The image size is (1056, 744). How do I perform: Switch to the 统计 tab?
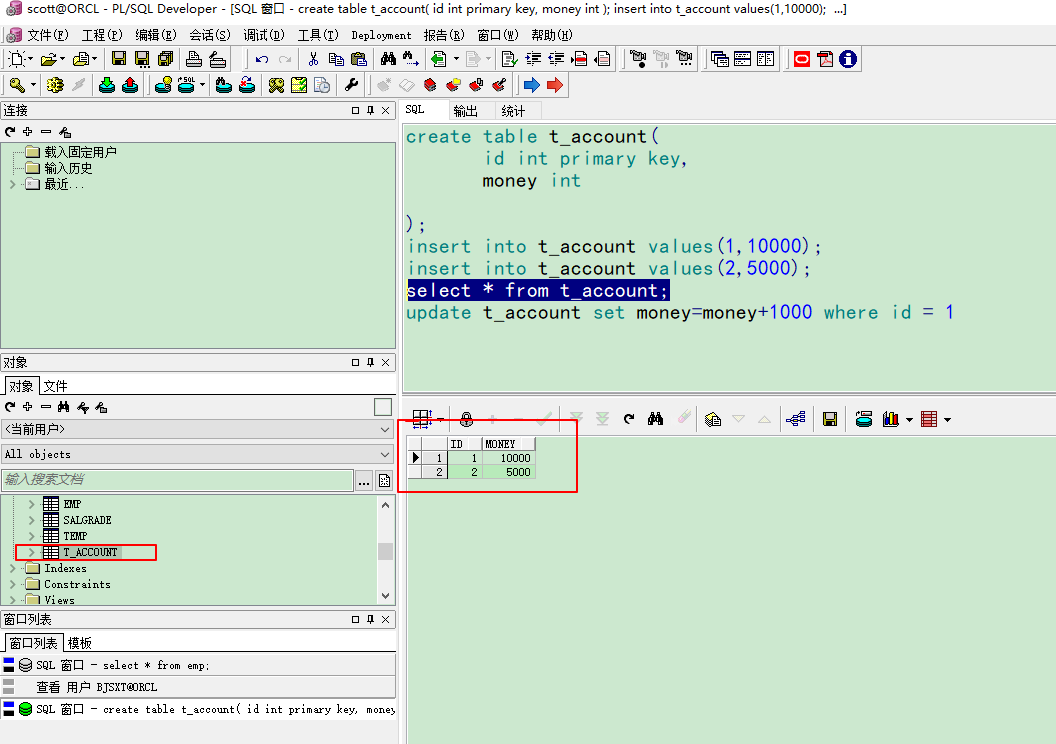click(x=513, y=111)
